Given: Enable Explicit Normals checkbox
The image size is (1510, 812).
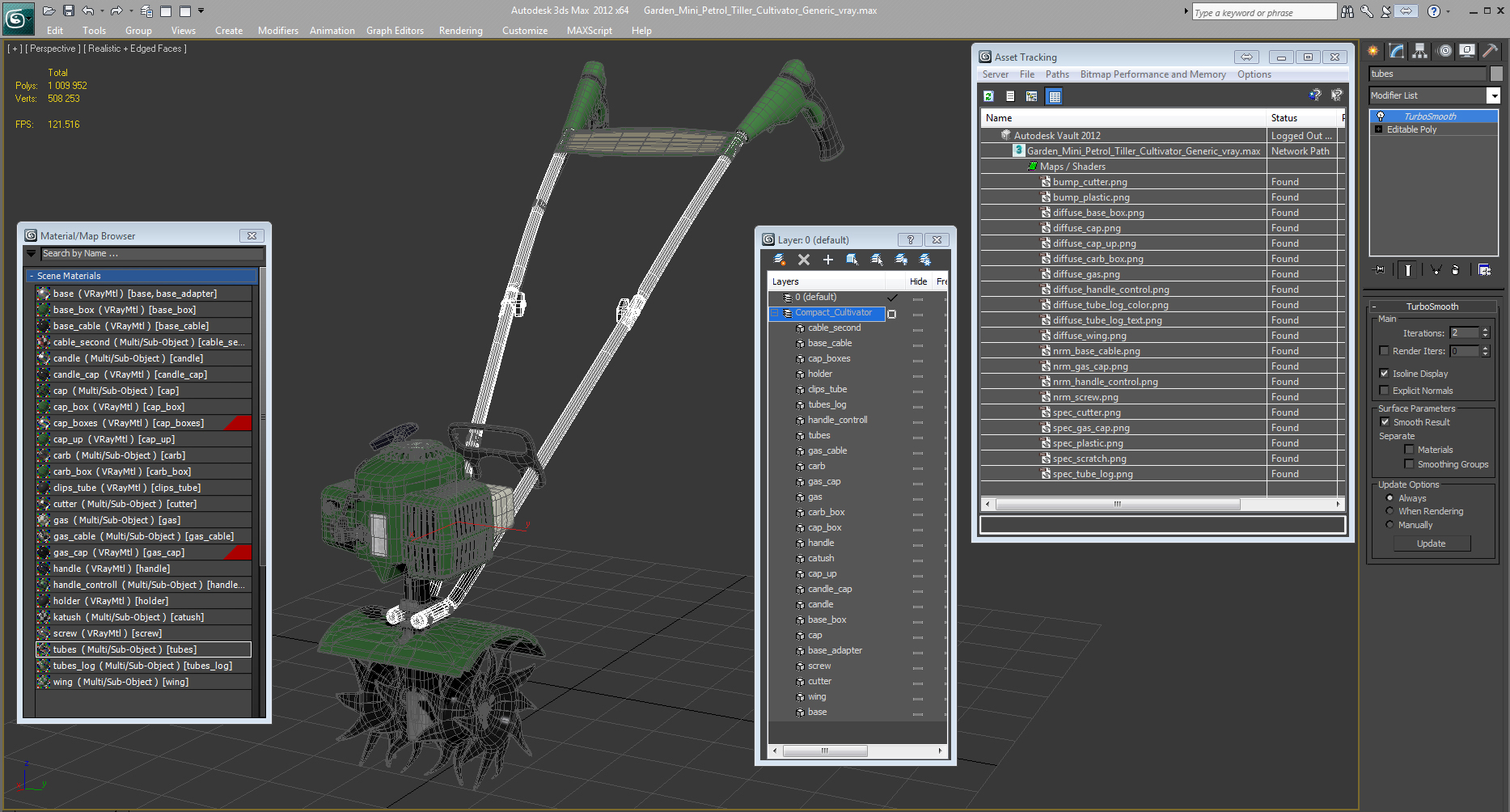Looking at the screenshot, I should tap(1384, 391).
